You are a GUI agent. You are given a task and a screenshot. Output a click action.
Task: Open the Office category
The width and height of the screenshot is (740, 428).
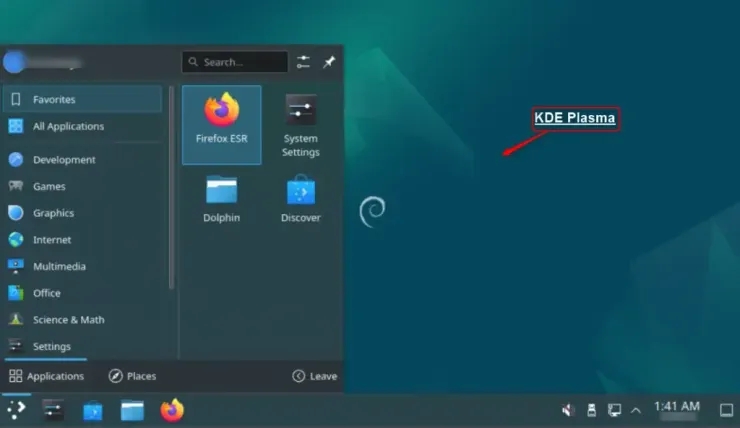(x=83, y=293)
